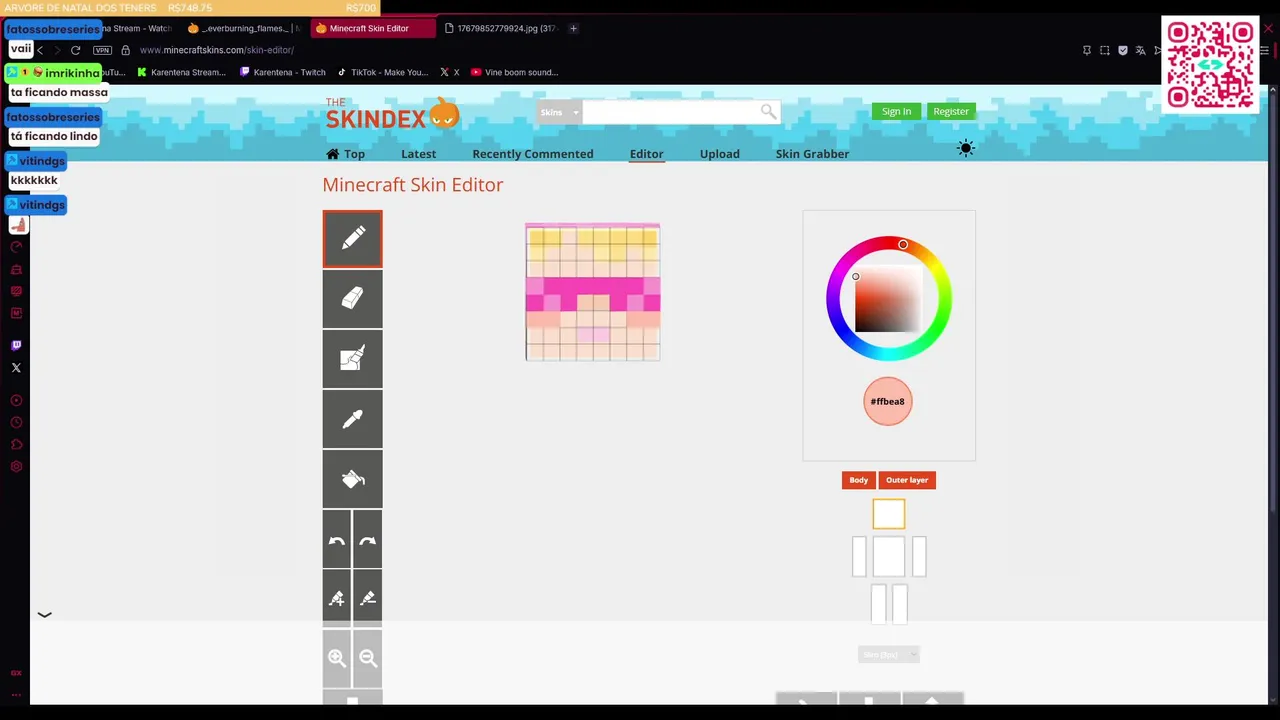Click the snapshot icon in browser toolbar

(1105, 50)
